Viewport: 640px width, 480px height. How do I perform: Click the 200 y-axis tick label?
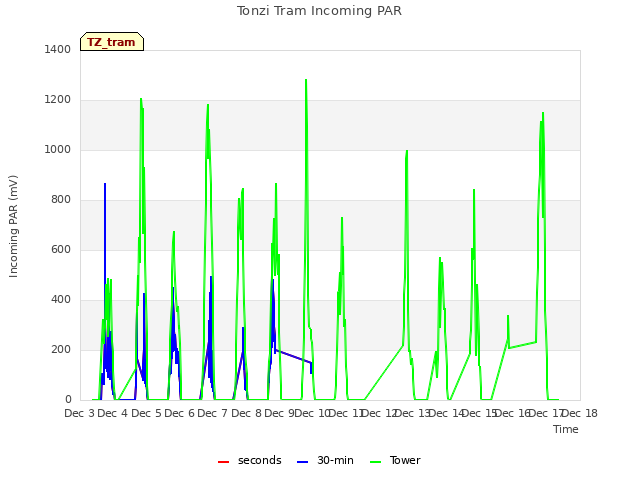pyautogui.click(x=61, y=349)
